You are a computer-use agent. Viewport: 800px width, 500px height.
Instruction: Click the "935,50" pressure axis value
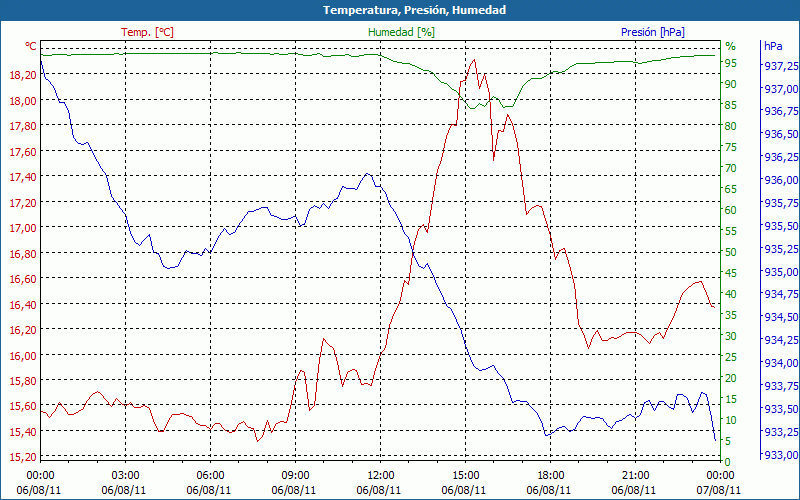781,226
